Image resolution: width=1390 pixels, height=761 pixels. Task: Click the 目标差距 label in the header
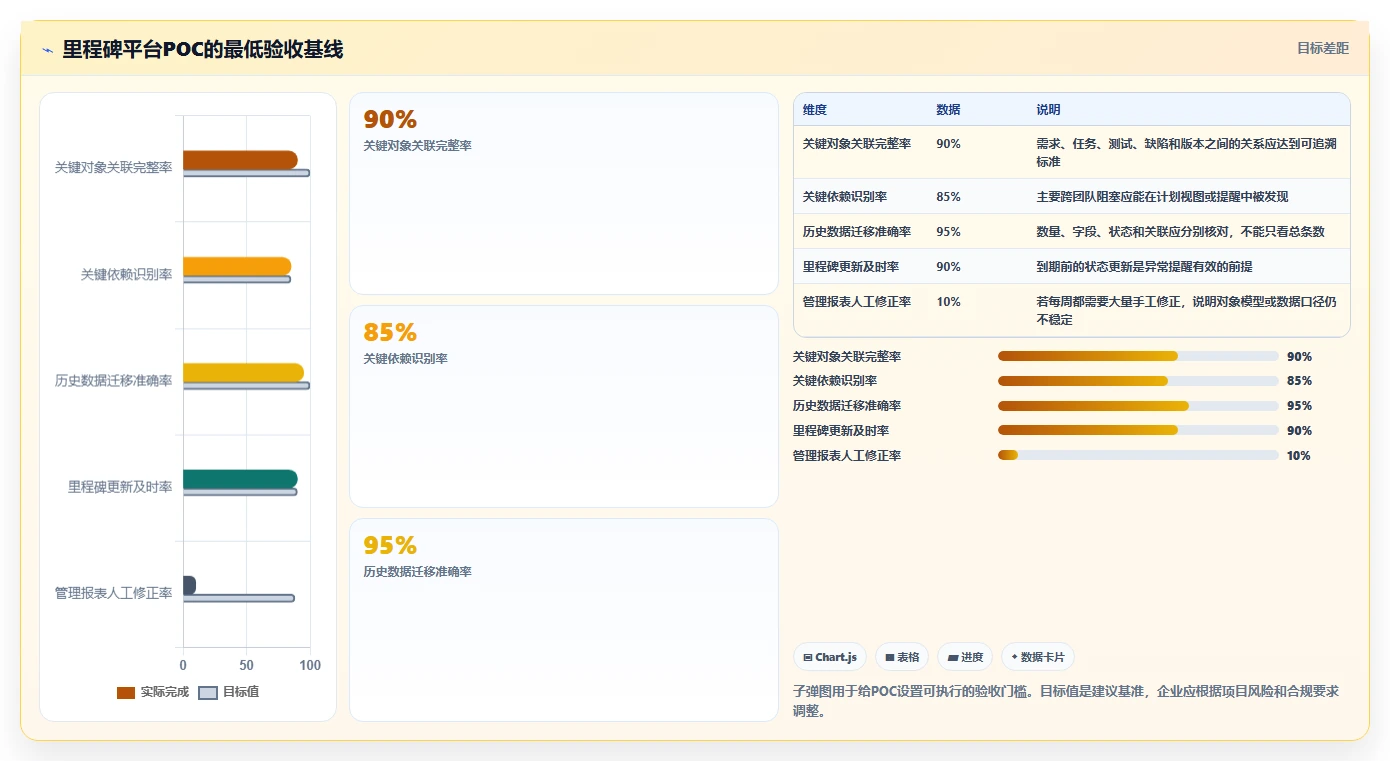pyautogui.click(x=1322, y=48)
